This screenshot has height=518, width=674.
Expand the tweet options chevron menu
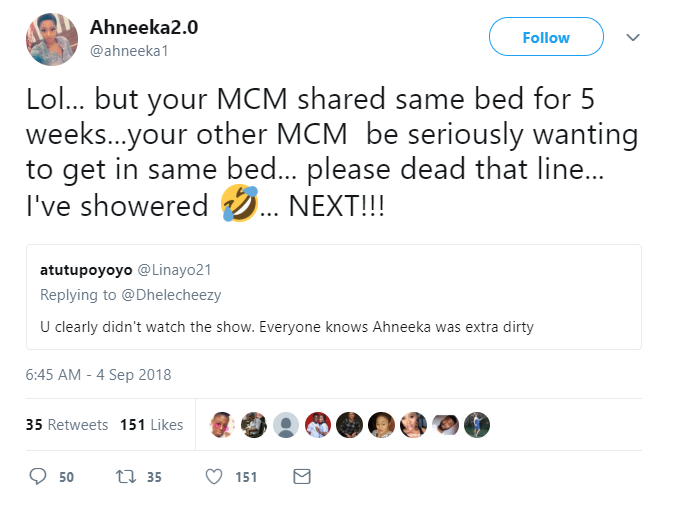(x=632, y=37)
